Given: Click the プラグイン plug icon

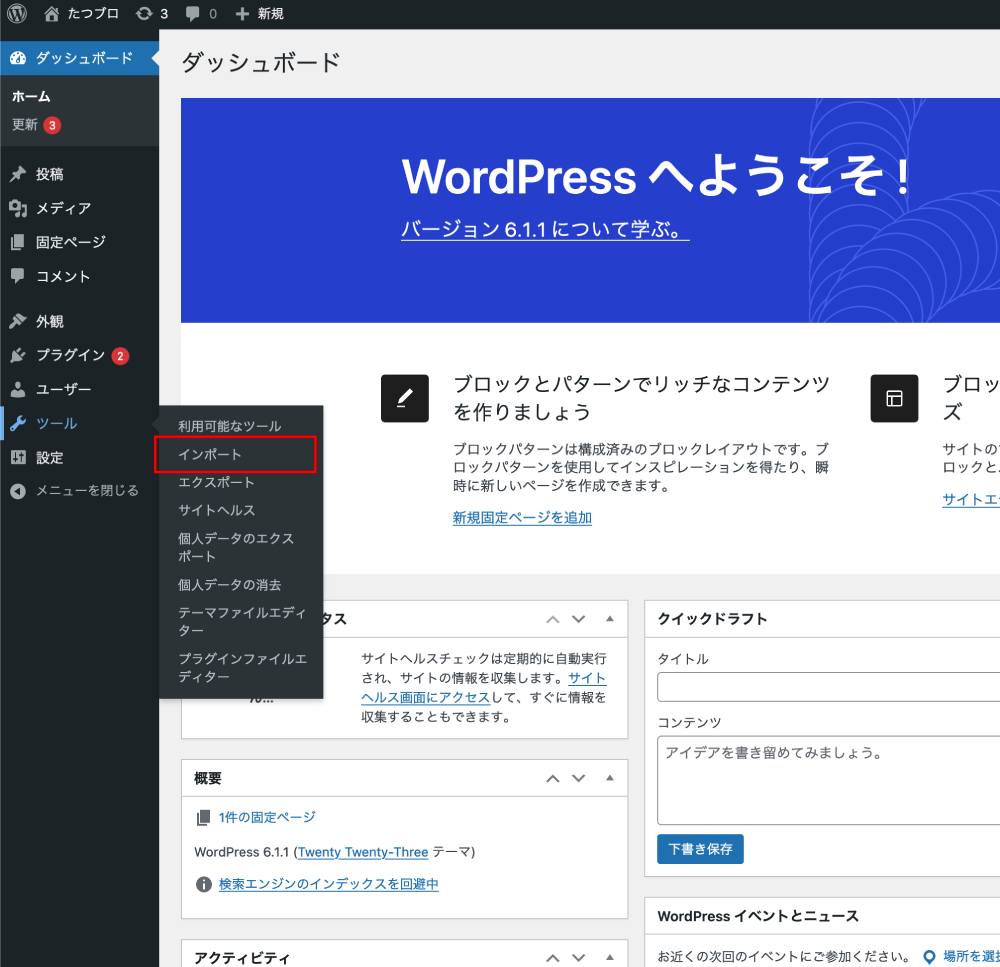Looking at the screenshot, I should coord(18,355).
